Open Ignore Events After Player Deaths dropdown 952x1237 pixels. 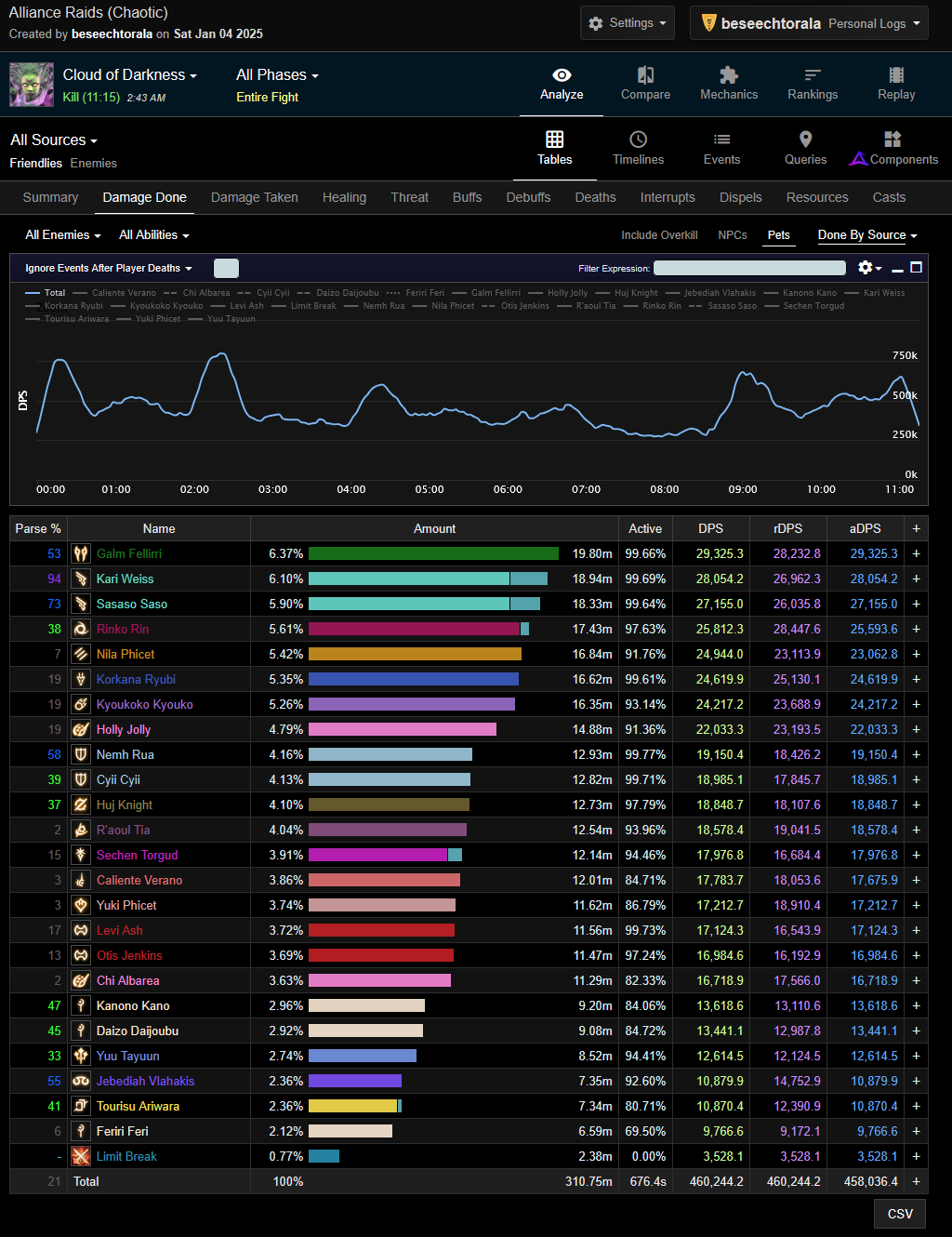click(109, 268)
